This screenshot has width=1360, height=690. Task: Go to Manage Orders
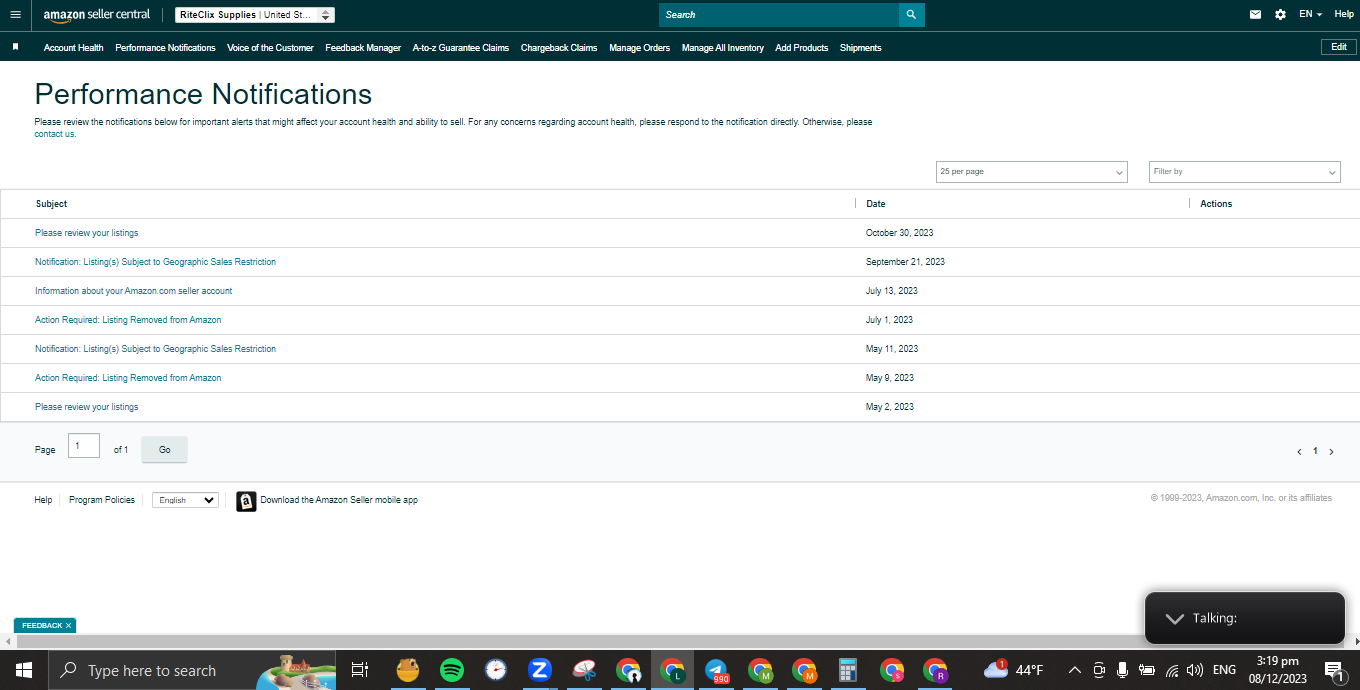(x=640, y=48)
